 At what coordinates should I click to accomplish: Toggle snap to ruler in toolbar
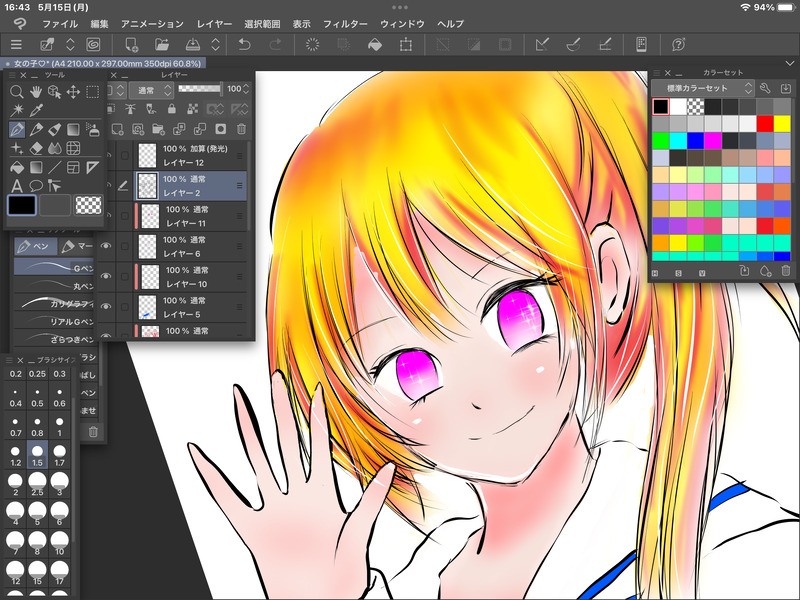542,45
